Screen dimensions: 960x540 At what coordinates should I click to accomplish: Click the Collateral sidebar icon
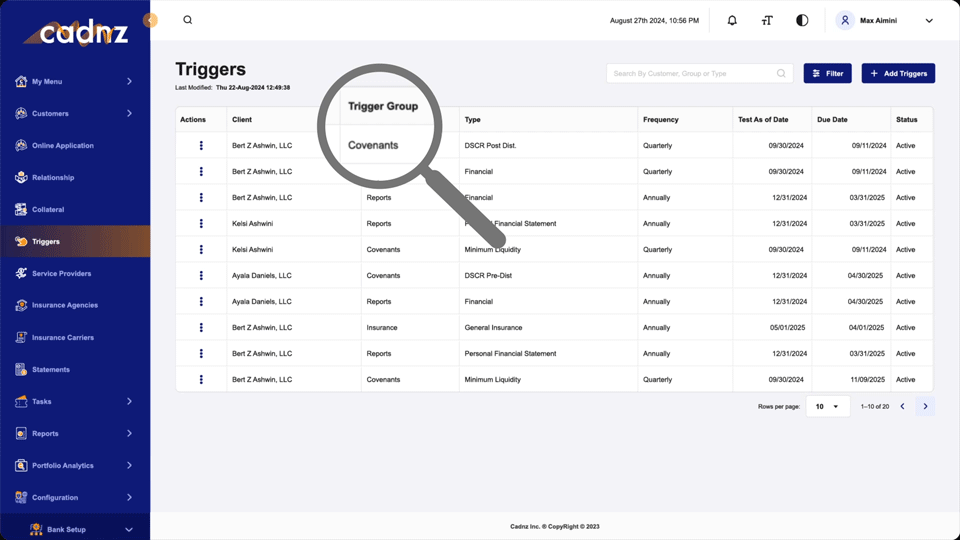[21, 210]
